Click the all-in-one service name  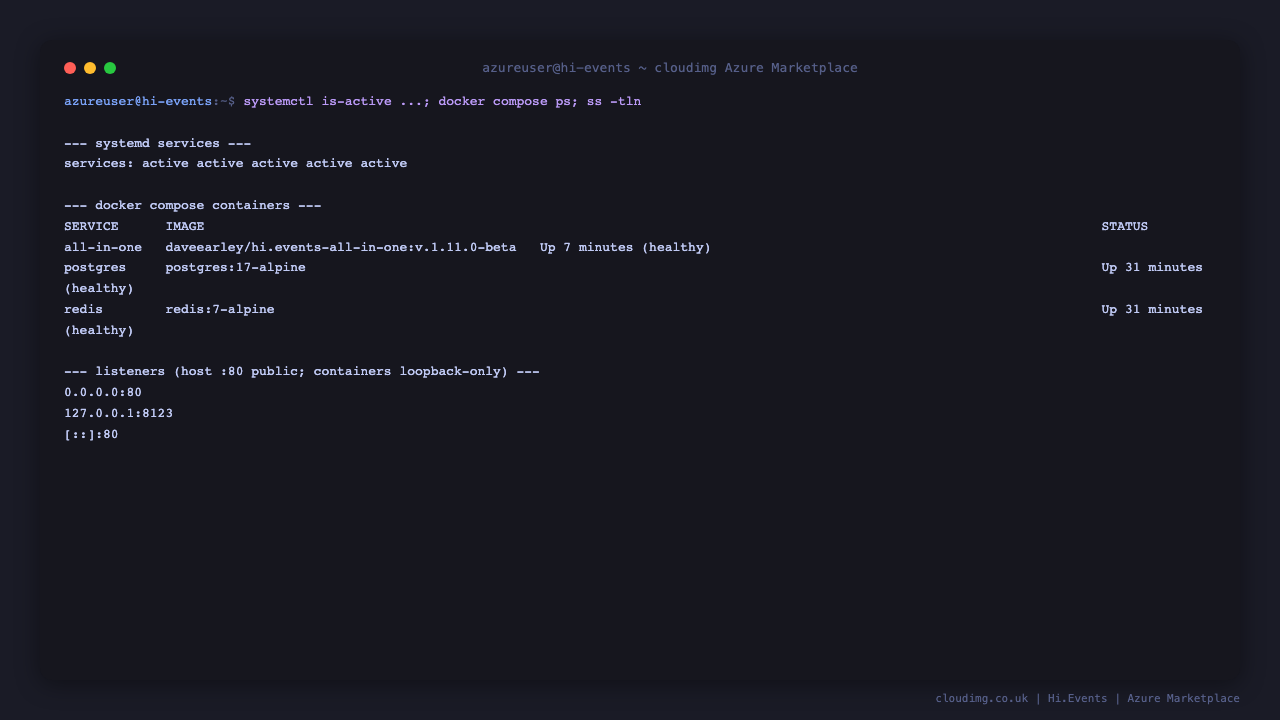pyautogui.click(x=103, y=247)
